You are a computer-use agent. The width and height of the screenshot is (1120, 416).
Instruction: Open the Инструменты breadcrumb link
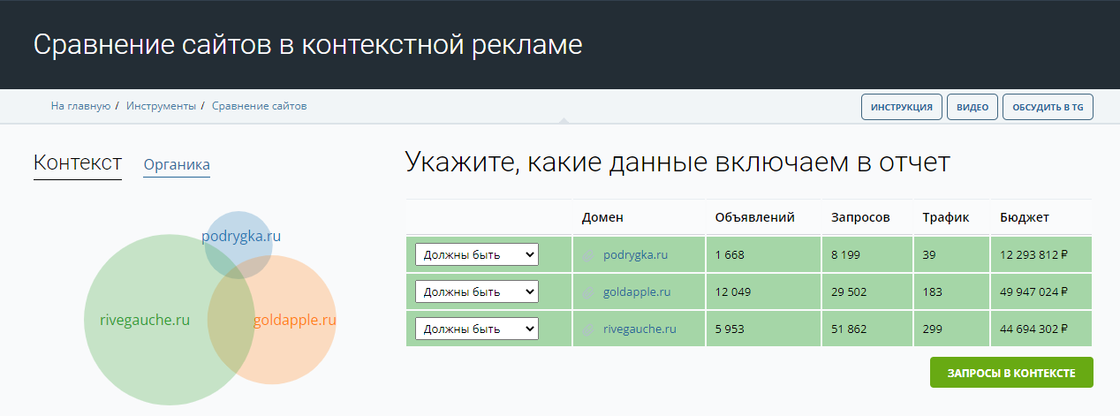click(x=161, y=106)
